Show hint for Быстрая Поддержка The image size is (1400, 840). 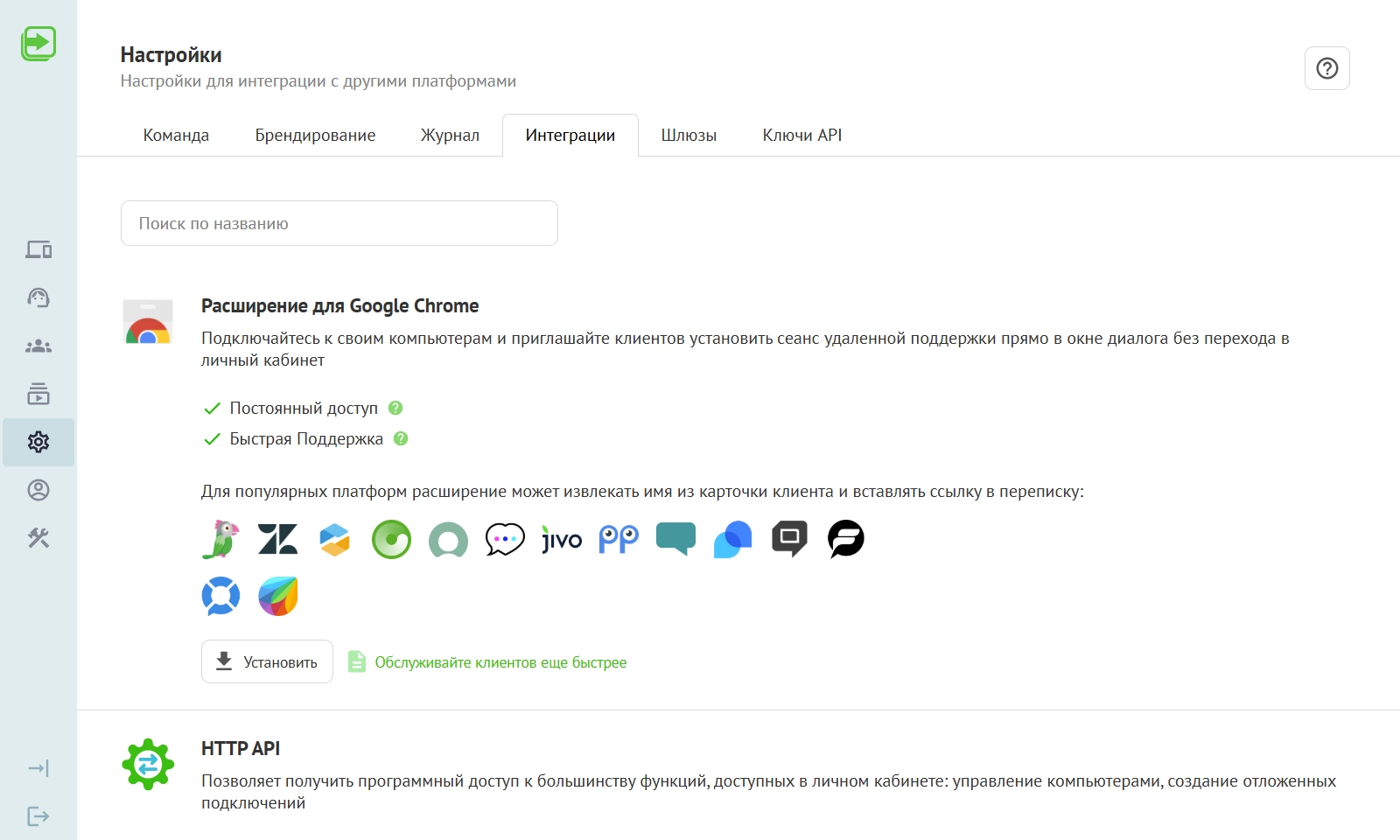pyautogui.click(x=401, y=438)
